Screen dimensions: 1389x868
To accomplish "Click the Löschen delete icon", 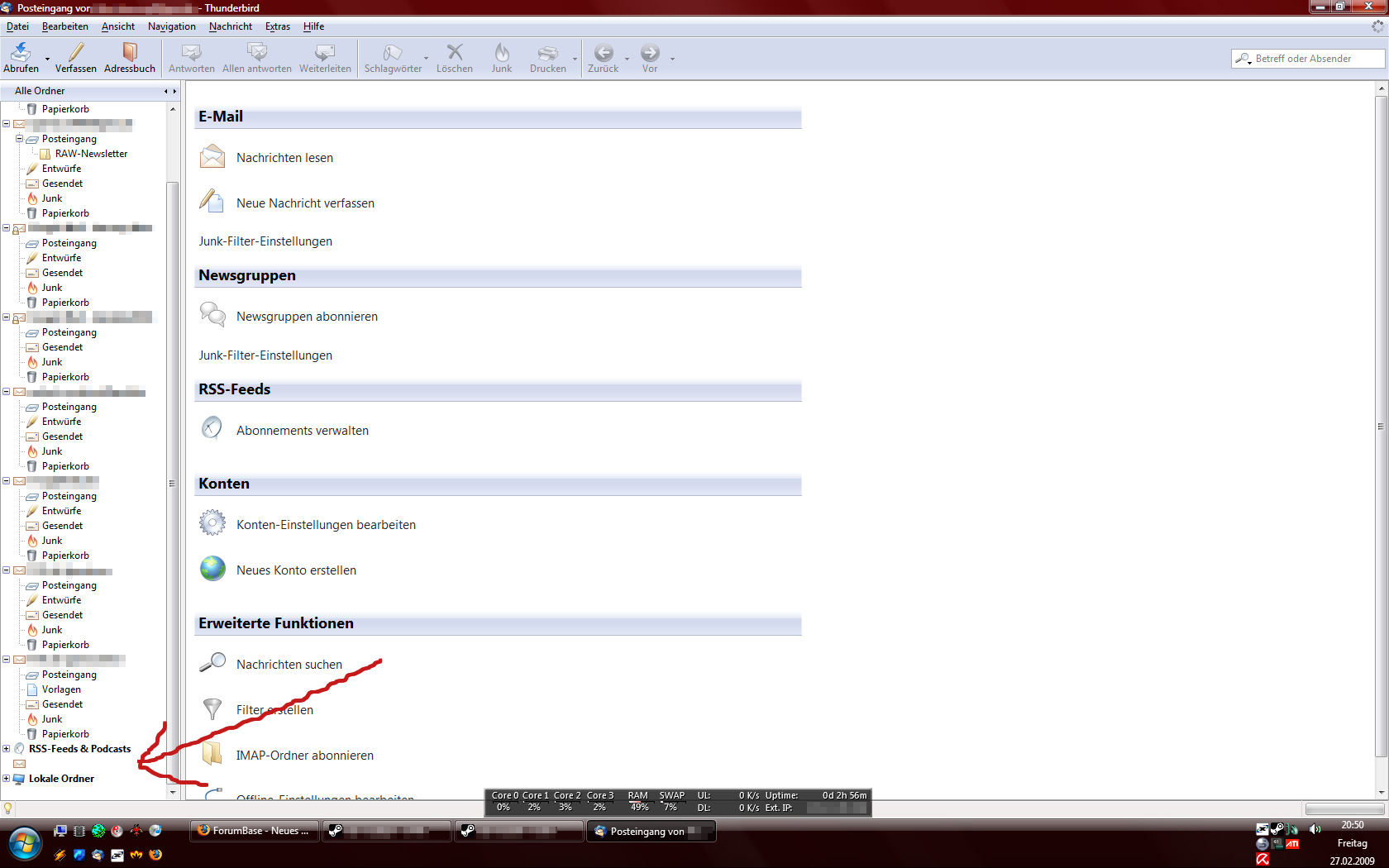I will 455,52.
